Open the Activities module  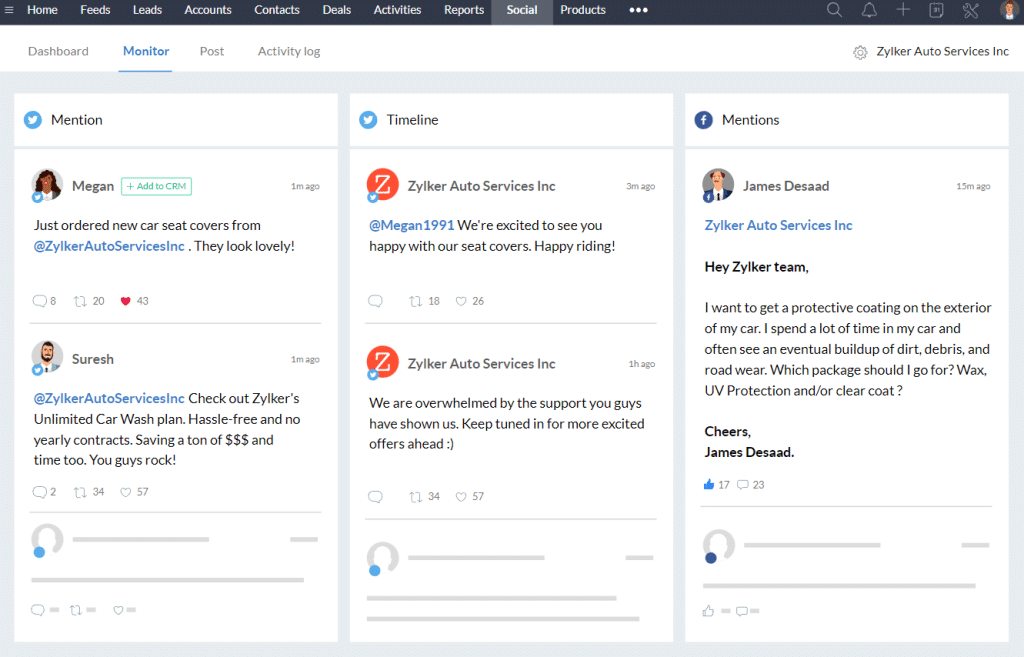click(x=397, y=10)
